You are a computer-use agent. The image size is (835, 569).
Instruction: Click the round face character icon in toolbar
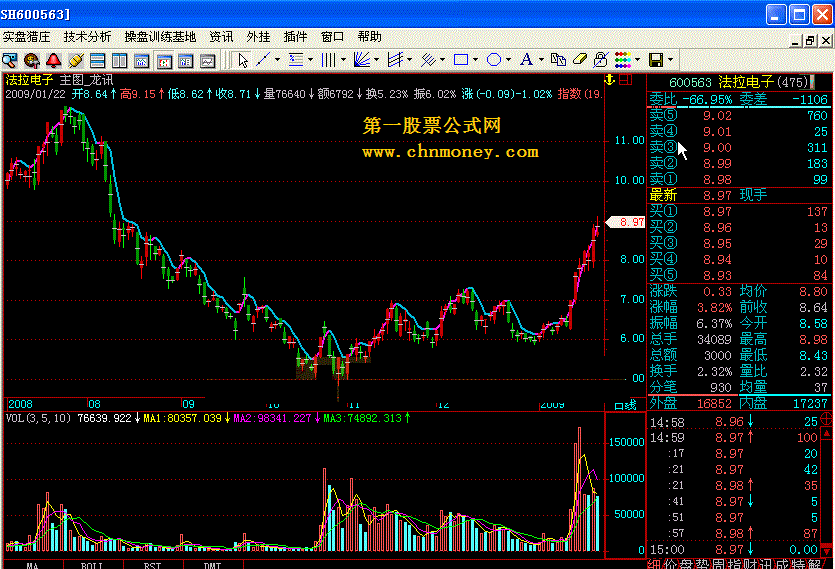coord(32,60)
